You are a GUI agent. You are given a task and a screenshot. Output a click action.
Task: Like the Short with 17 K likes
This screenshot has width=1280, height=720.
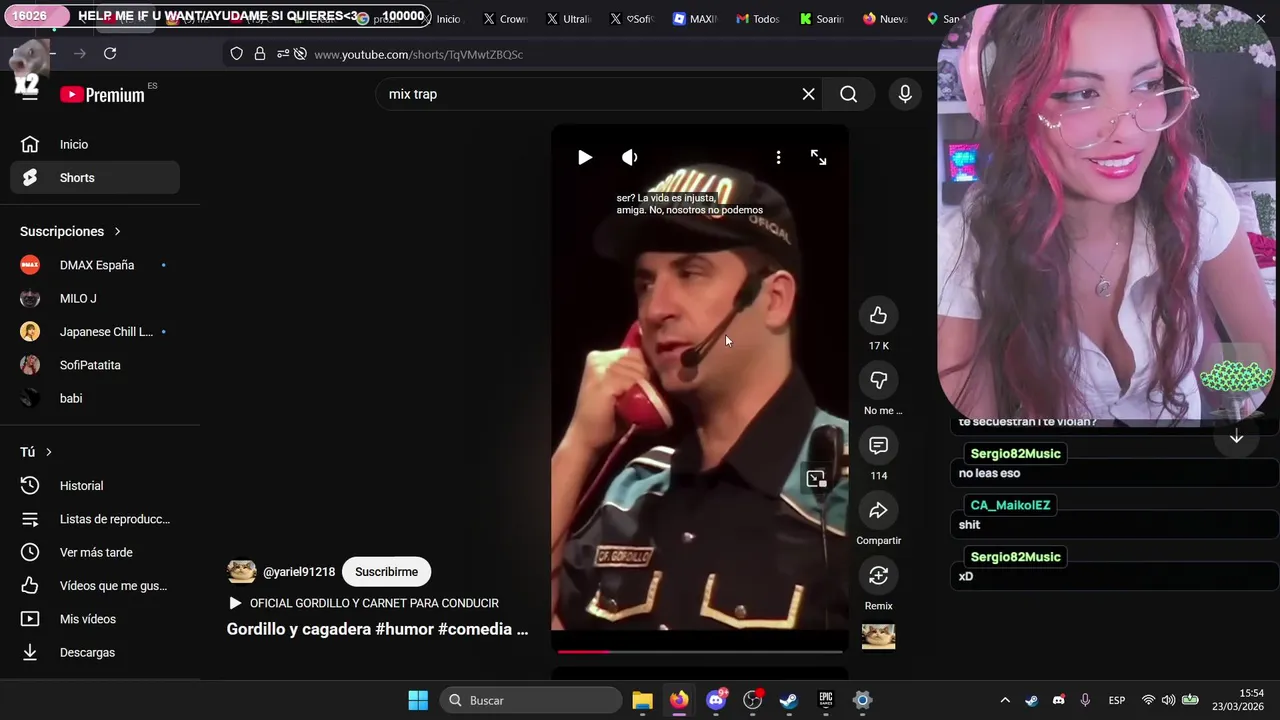click(878, 316)
